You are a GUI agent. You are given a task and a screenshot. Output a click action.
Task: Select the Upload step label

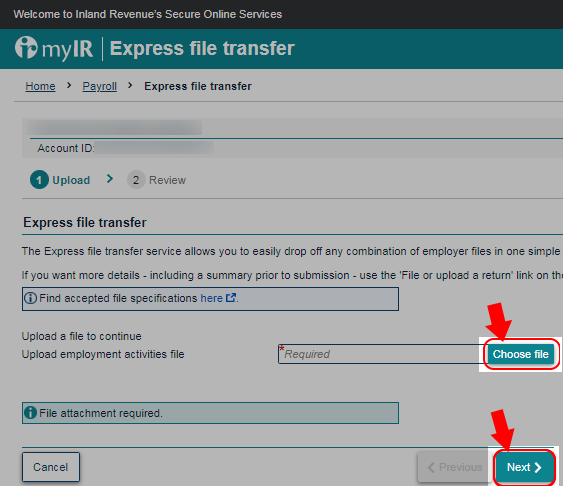[x=71, y=180]
